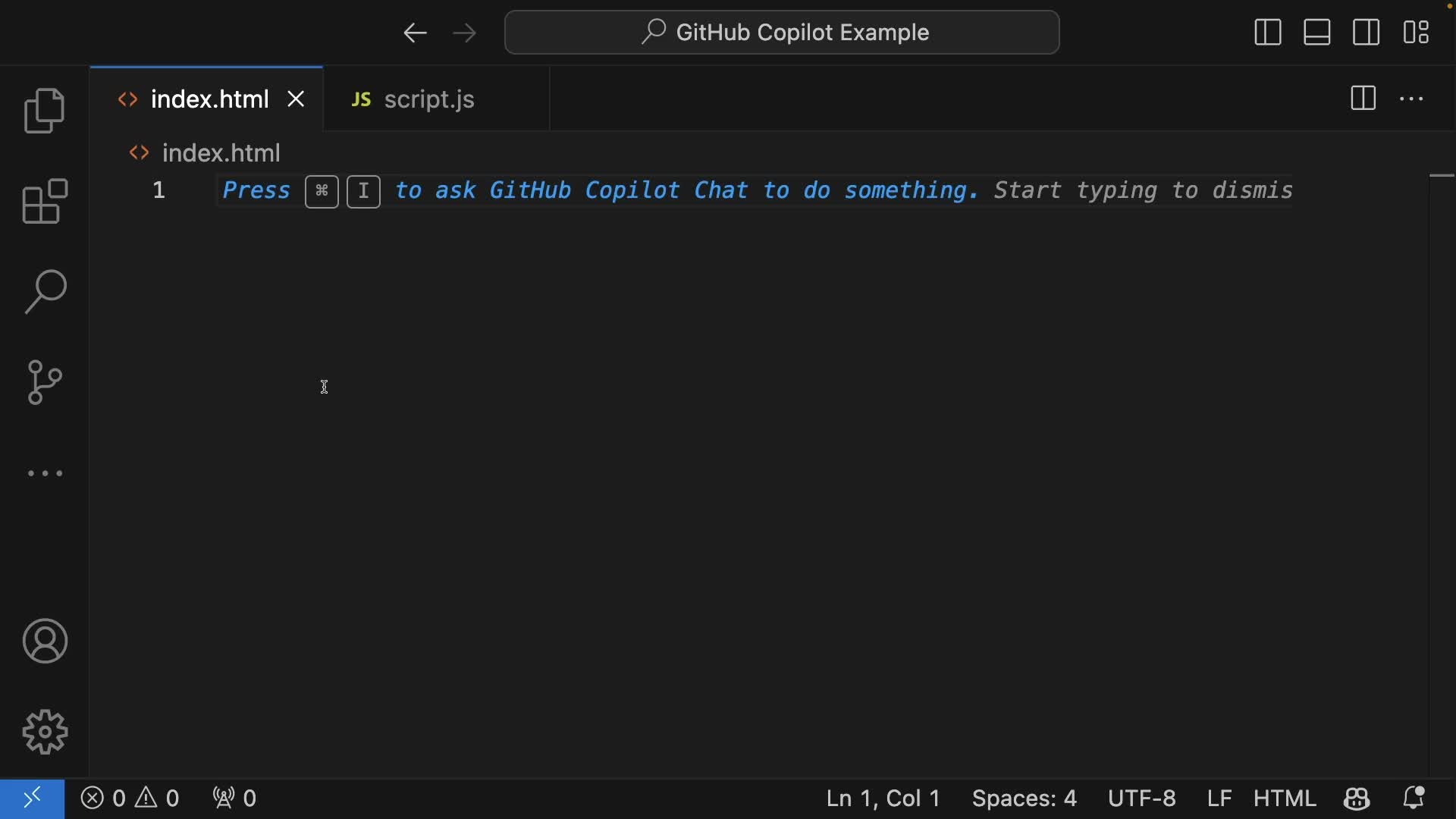Screen dimensions: 1456x819
Task: Open the Explorer in the activity bar
Action: pyautogui.click(x=45, y=110)
